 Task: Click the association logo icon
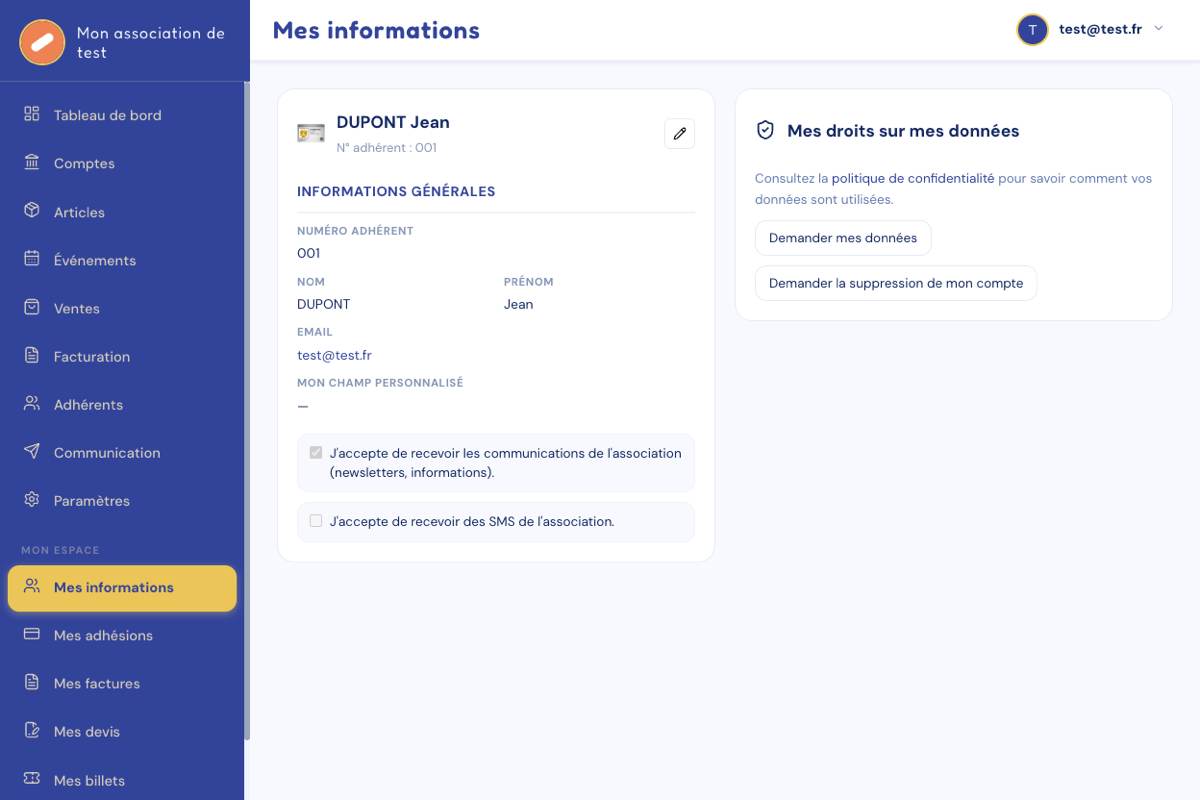pyautogui.click(x=42, y=42)
